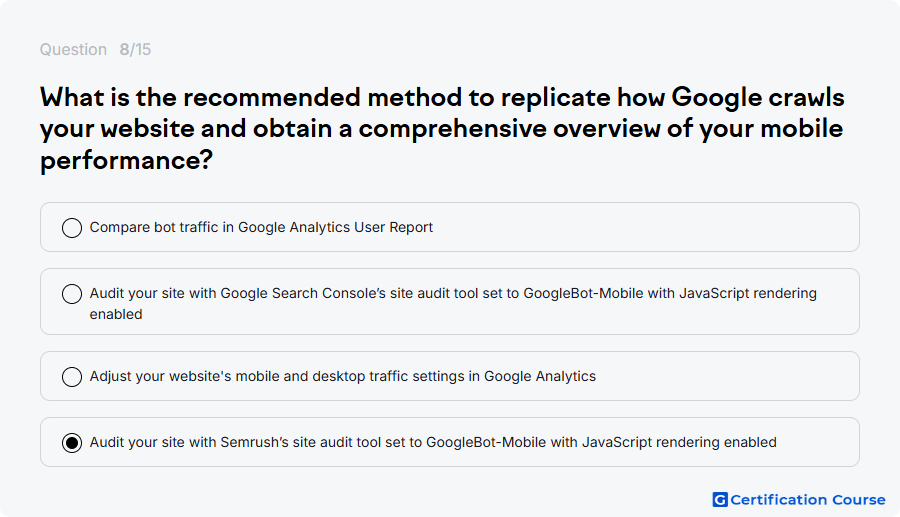The image size is (900, 517).
Task: Click the Certification Course logo icon
Action: (720, 500)
